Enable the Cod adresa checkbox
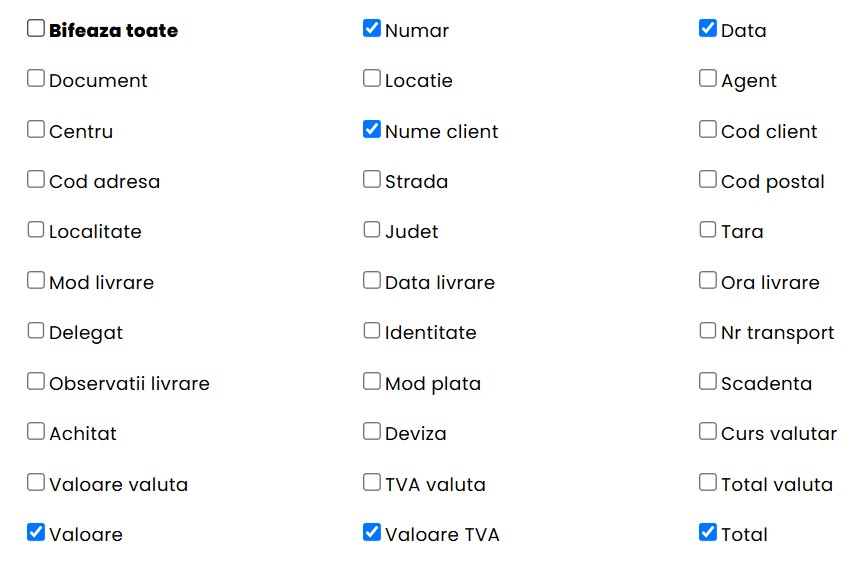This screenshot has width=853, height=564. tap(36, 179)
